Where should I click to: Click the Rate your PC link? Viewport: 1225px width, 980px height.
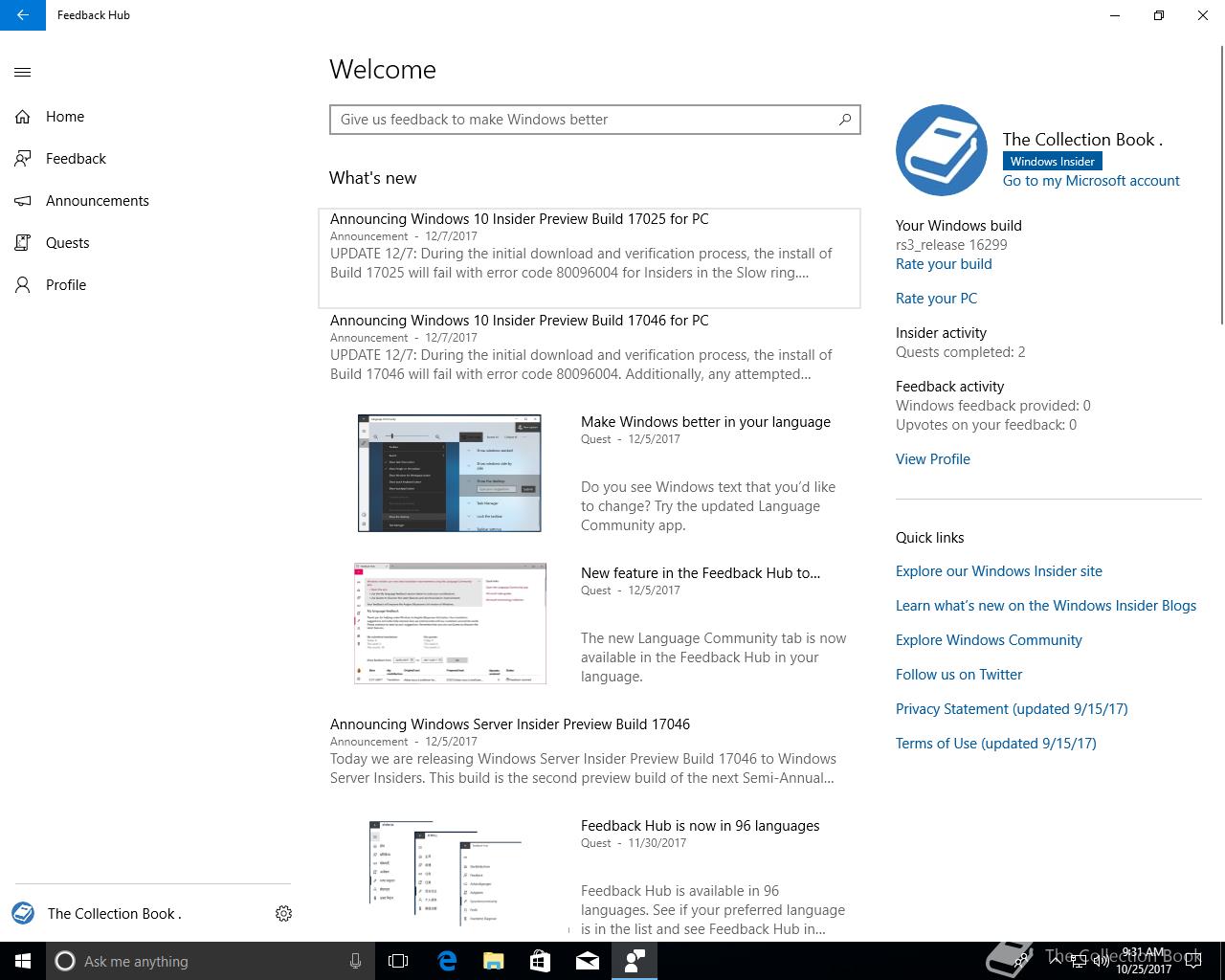coord(936,299)
